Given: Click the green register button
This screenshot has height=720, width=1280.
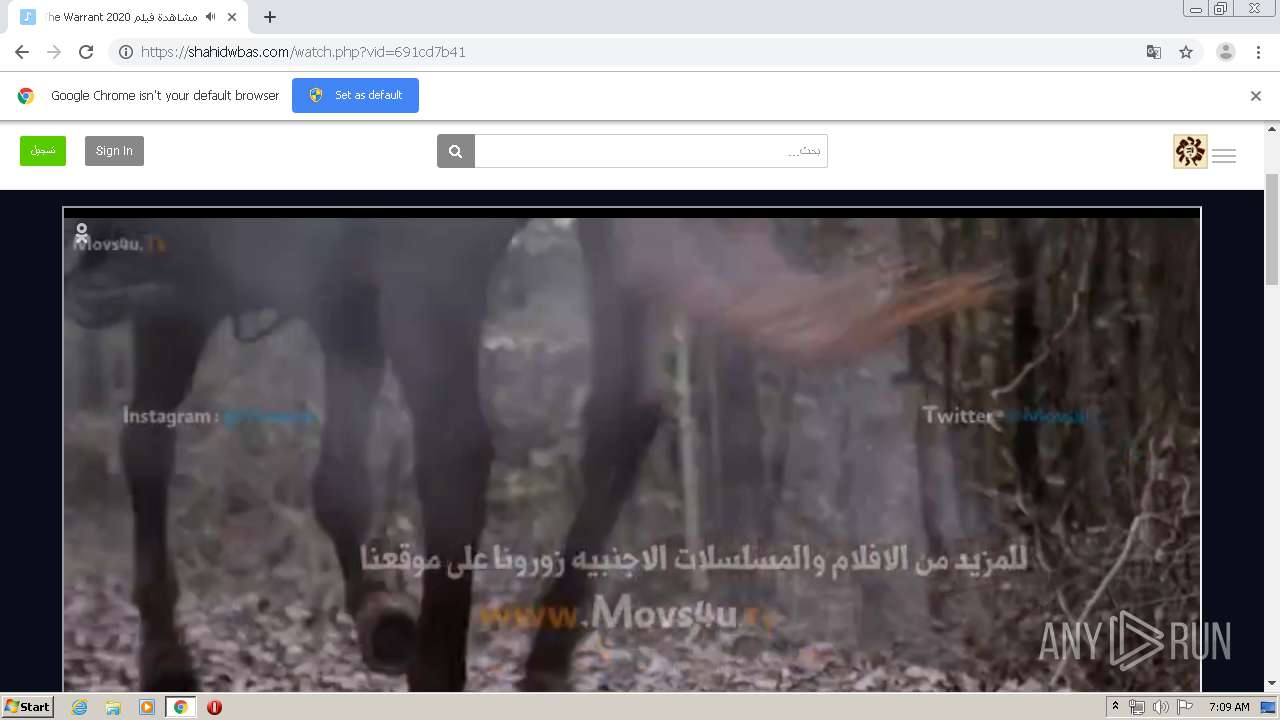Looking at the screenshot, I should point(43,151).
